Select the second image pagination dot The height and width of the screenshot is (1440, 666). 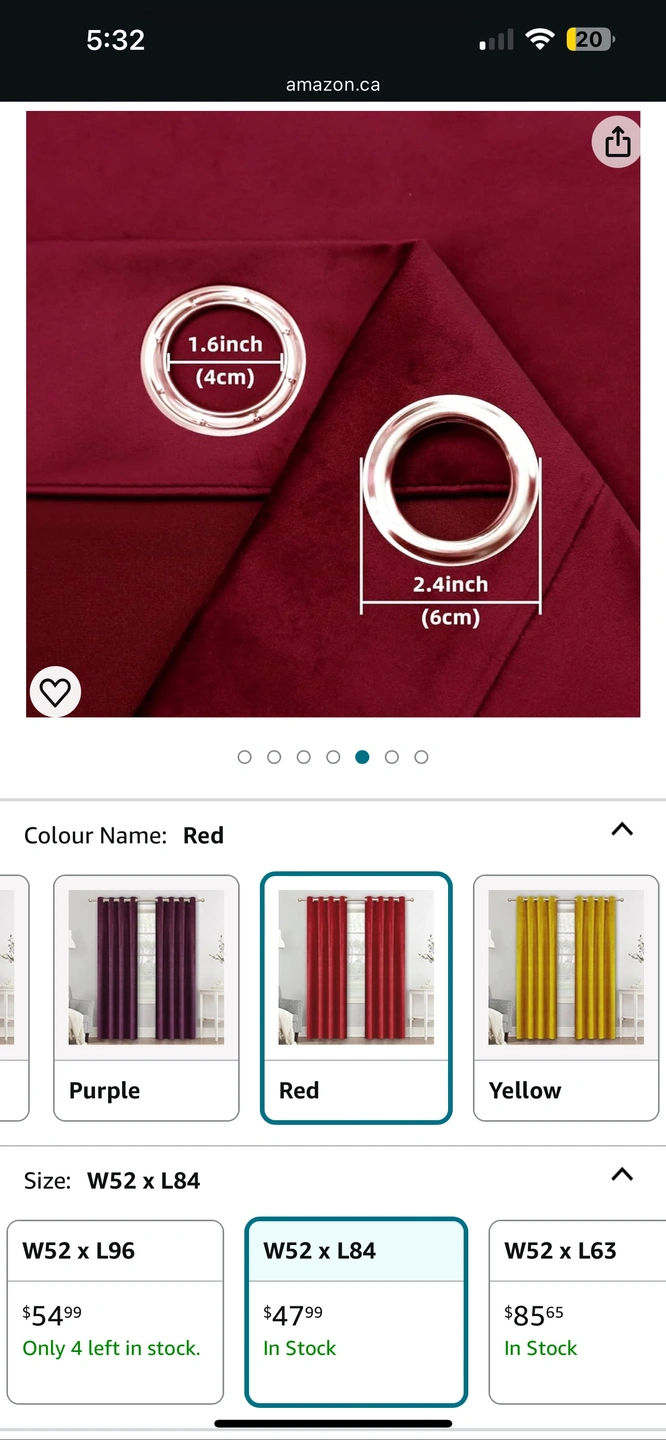(274, 757)
